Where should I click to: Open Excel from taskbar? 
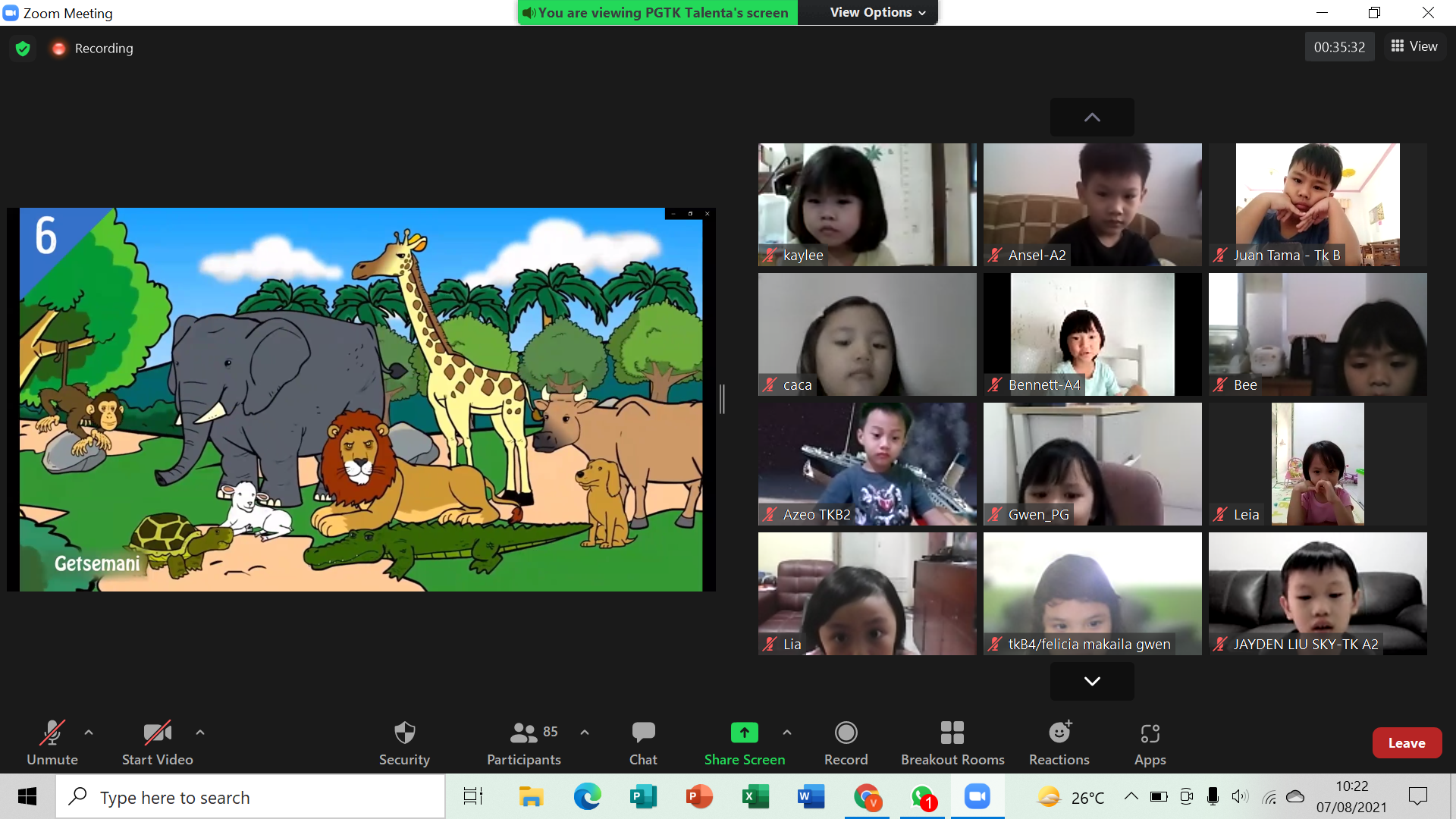(x=755, y=797)
